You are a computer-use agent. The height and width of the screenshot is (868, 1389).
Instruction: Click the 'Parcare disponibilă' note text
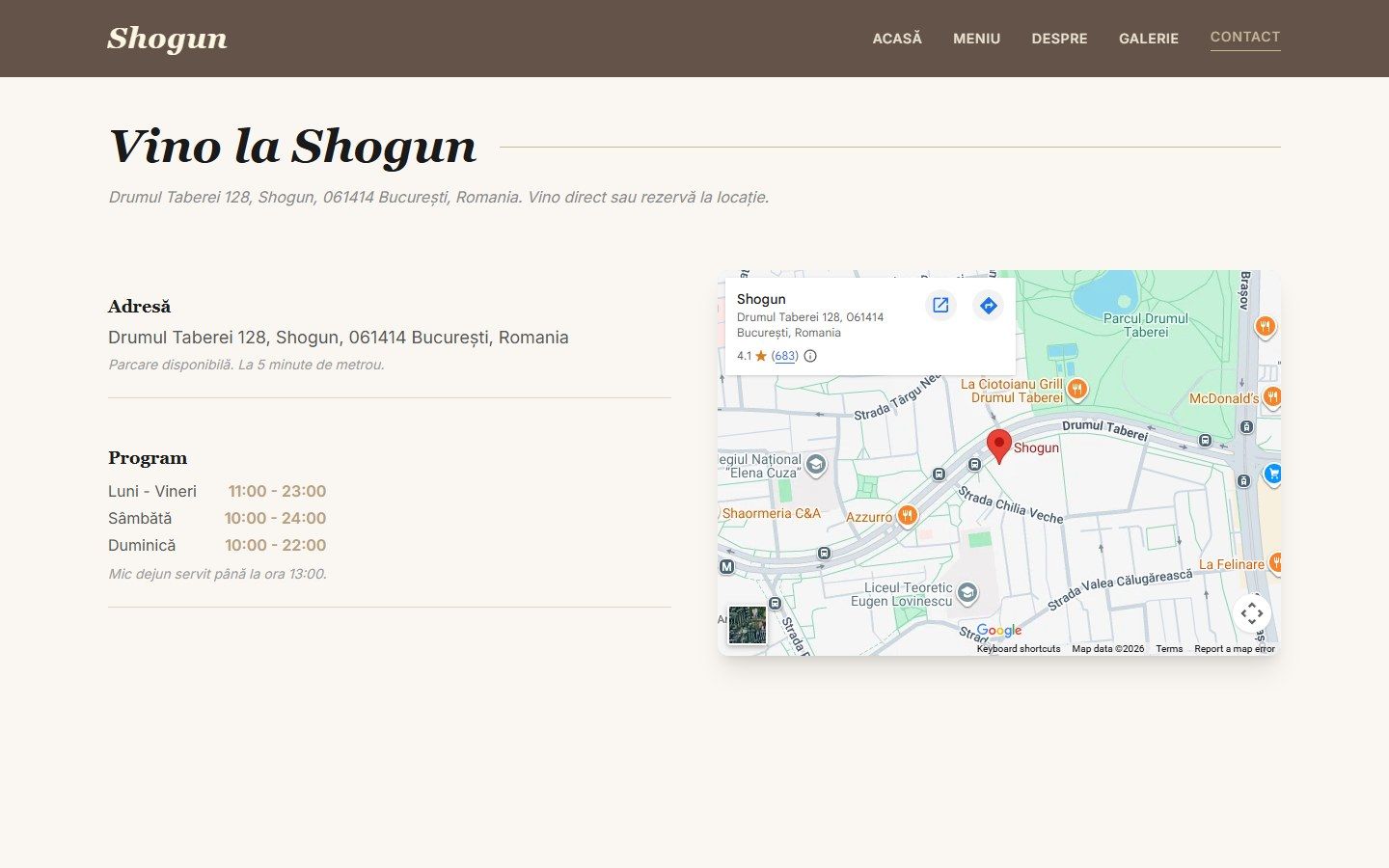[246, 365]
